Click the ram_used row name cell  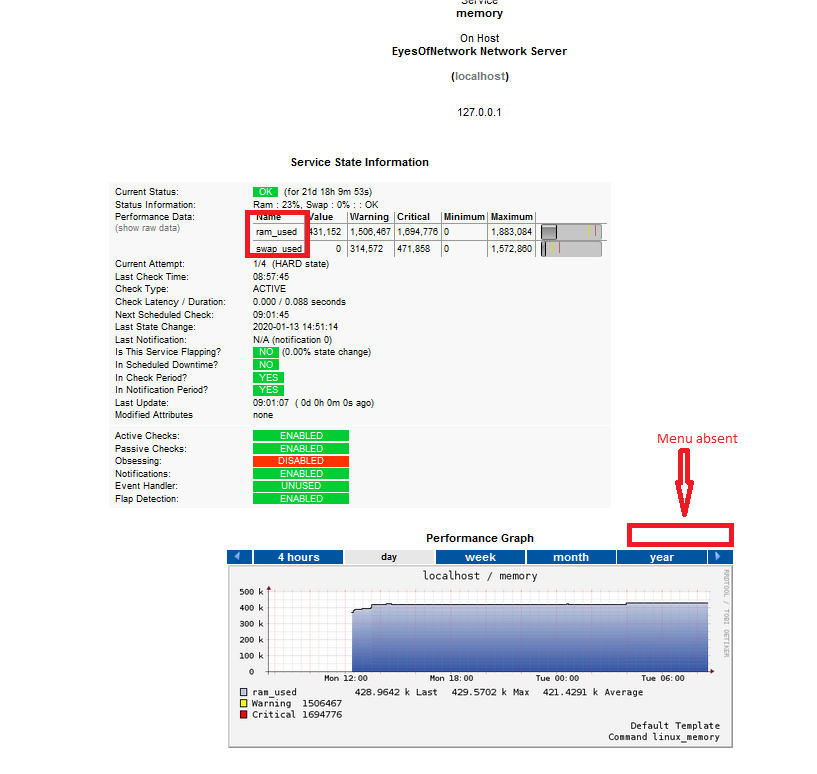click(277, 232)
